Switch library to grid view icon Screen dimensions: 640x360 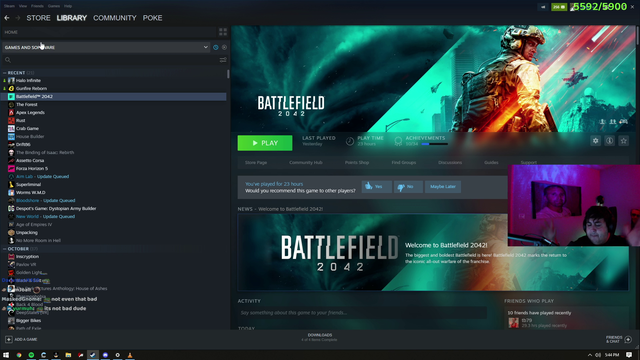[223, 32]
